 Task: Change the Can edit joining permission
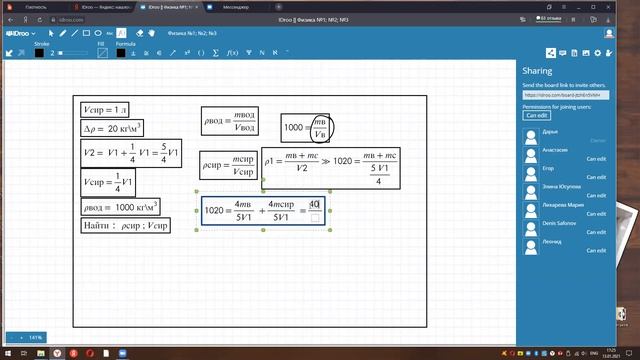tap(537, 116)
